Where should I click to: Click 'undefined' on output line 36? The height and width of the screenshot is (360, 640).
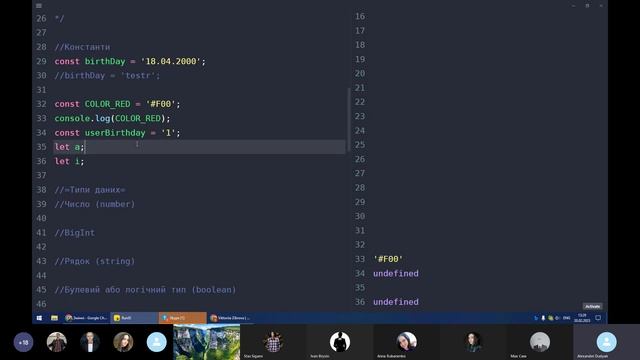(x=396, y=302)
